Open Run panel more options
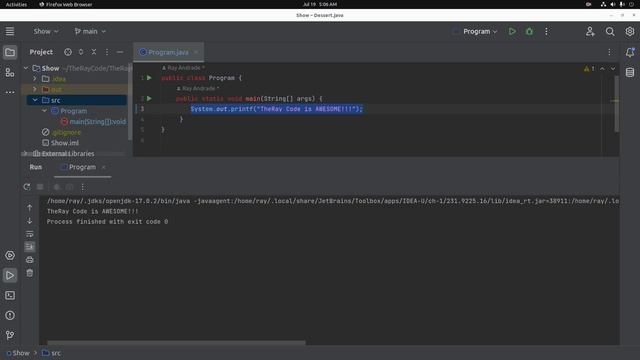Screen dimensions: 640x360 pos(83,187)
